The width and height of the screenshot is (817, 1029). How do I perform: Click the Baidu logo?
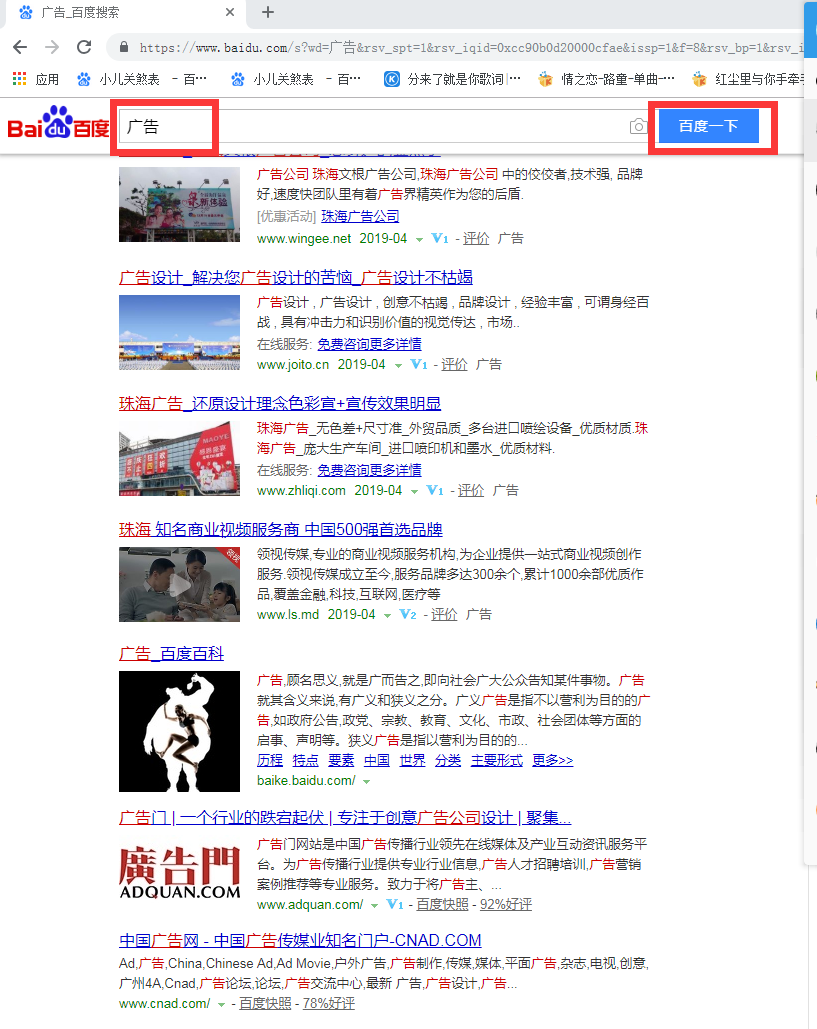[58, 123]
